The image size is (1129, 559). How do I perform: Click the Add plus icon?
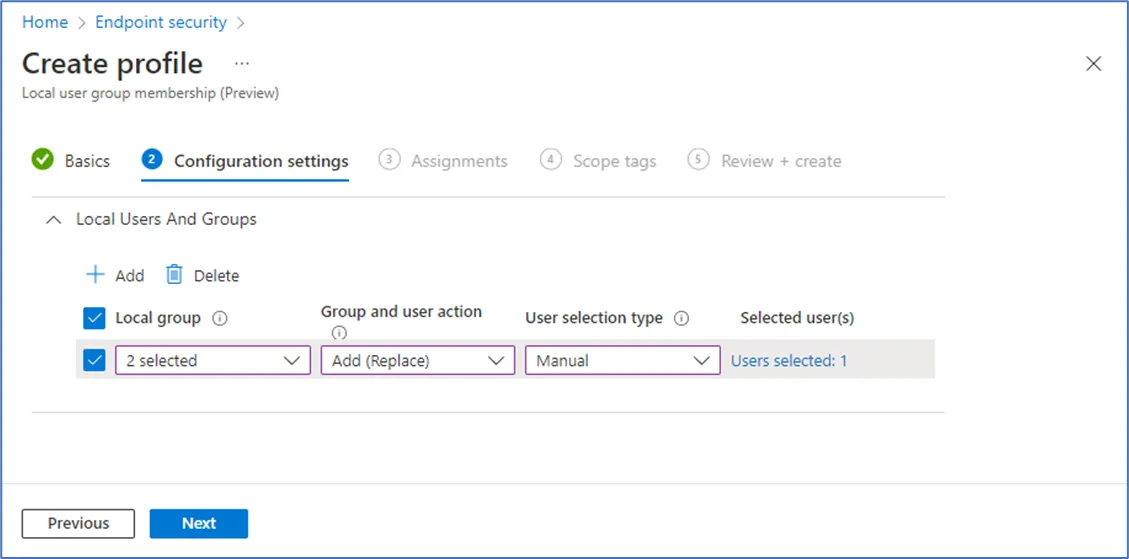point(95,275)
